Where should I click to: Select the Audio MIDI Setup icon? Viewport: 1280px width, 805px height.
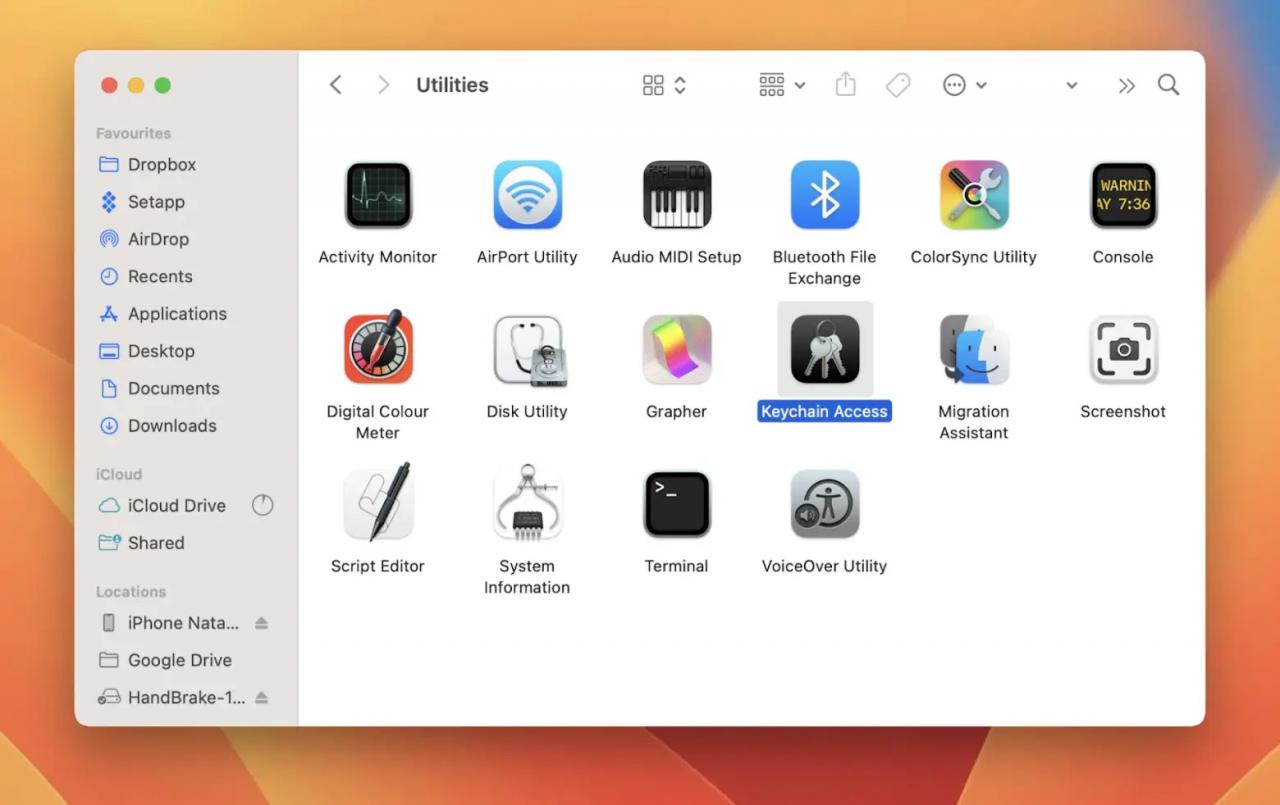pos(676,195)
